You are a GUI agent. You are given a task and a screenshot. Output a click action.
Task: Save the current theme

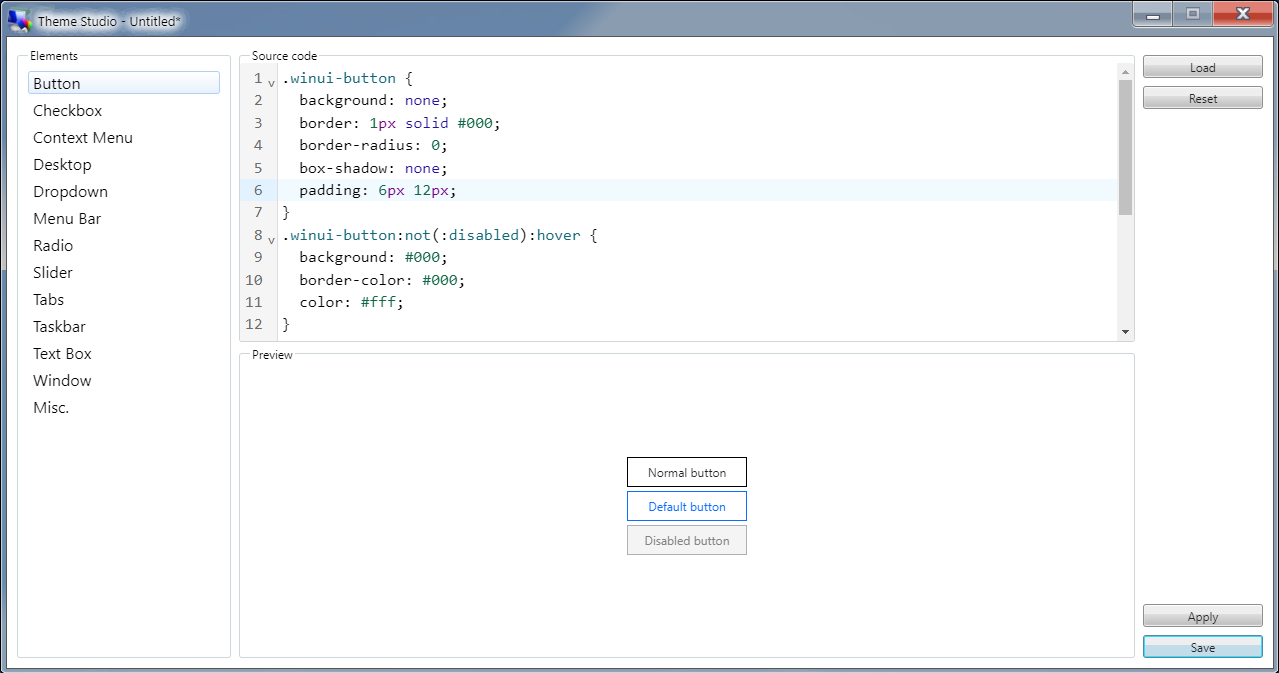(x=1202, y=646)
